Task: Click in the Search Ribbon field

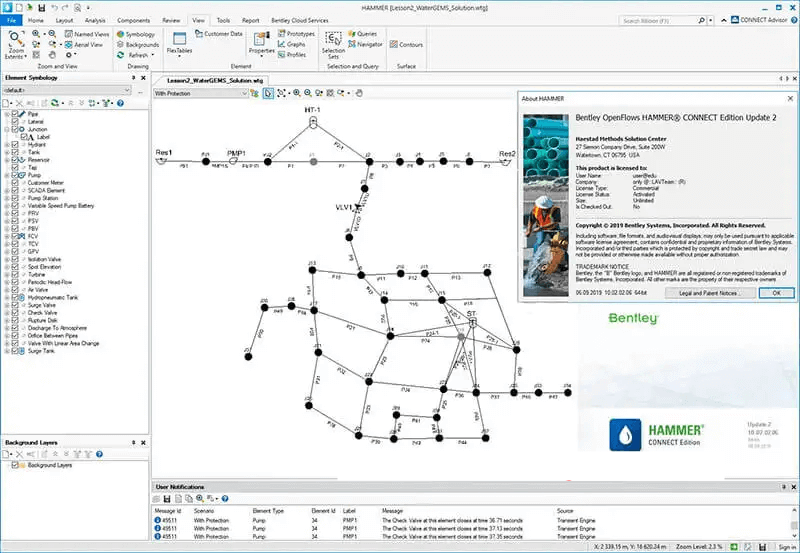Action: click(x=658, y=20)
